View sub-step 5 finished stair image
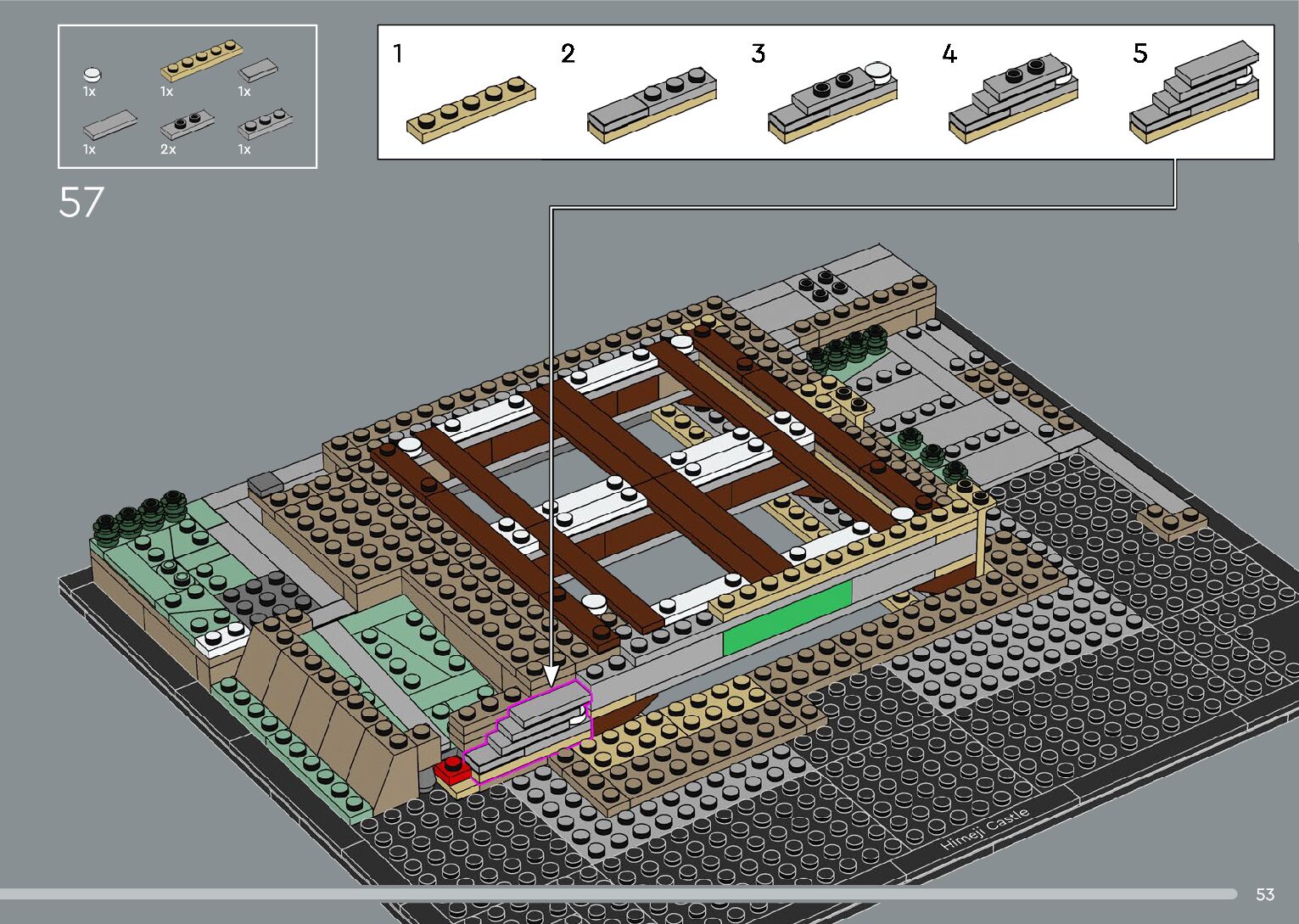The width and height of the screenshot is (1299, 924). [1194, 89]
